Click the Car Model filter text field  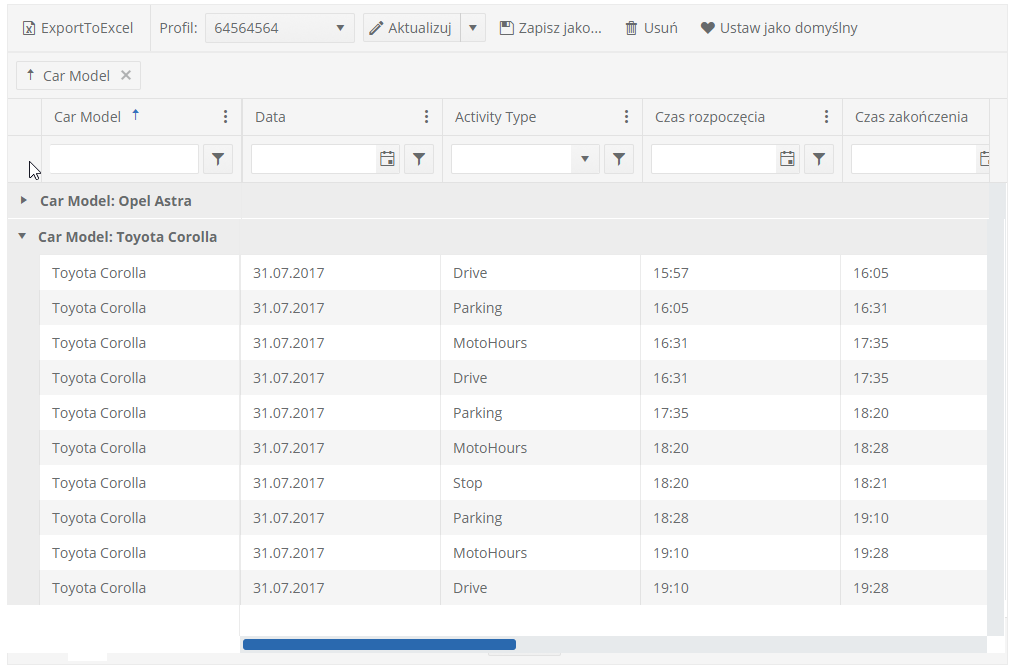click(124, 159)
